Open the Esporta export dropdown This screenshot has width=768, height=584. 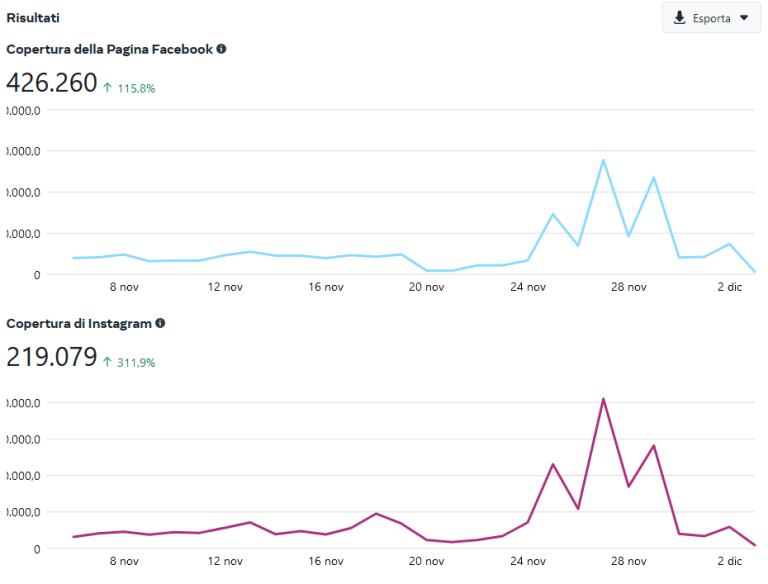711,18
